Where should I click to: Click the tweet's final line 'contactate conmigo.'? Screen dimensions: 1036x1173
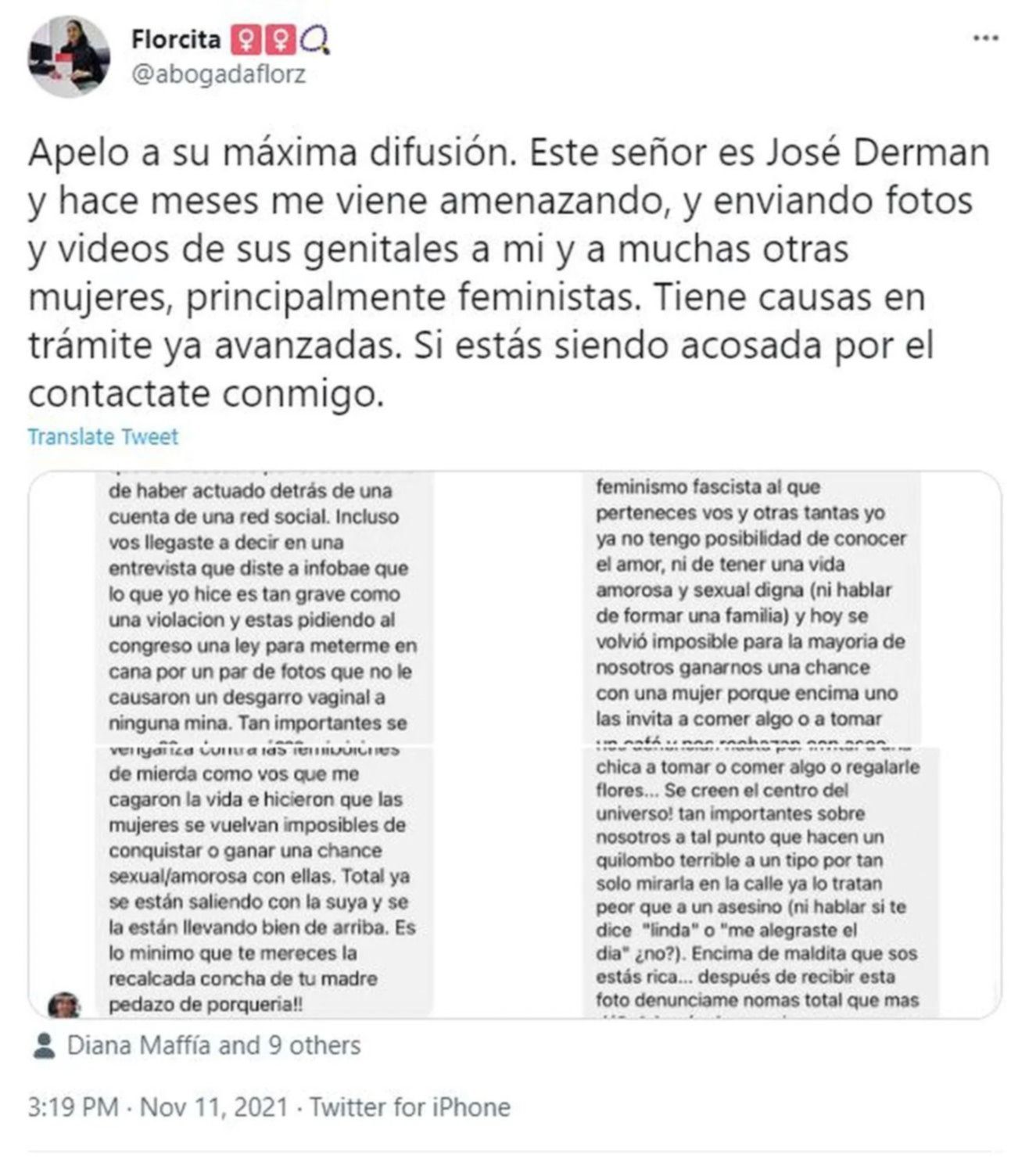(206, 393)
